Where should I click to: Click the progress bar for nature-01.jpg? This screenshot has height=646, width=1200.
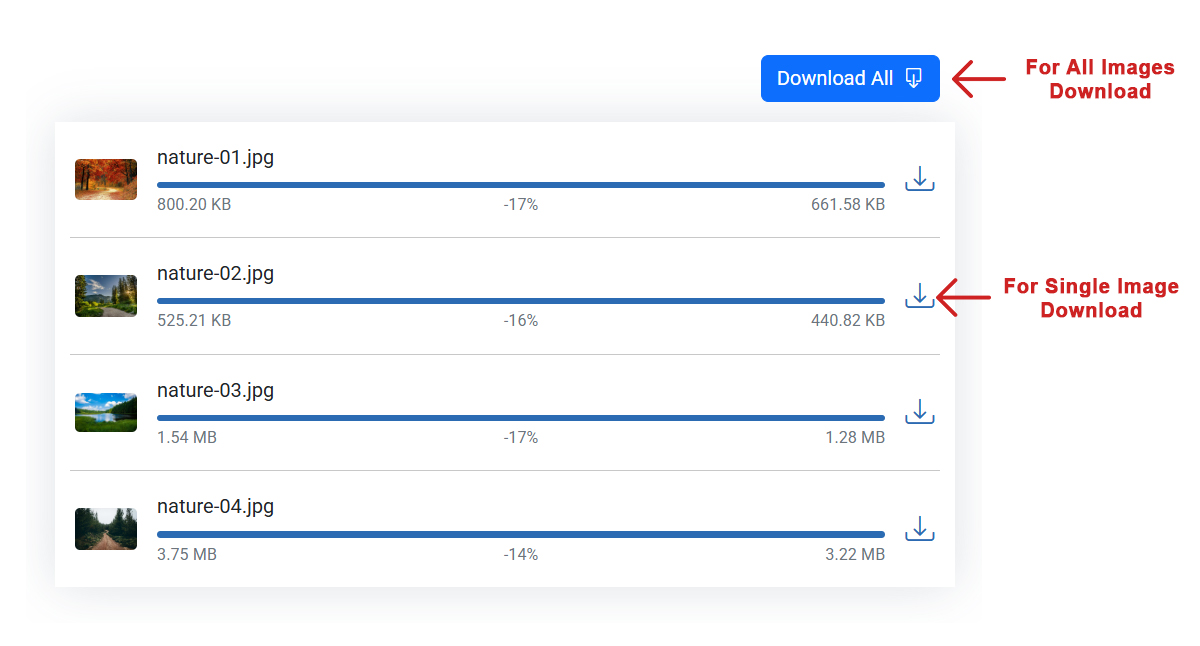tap(520, 185)
